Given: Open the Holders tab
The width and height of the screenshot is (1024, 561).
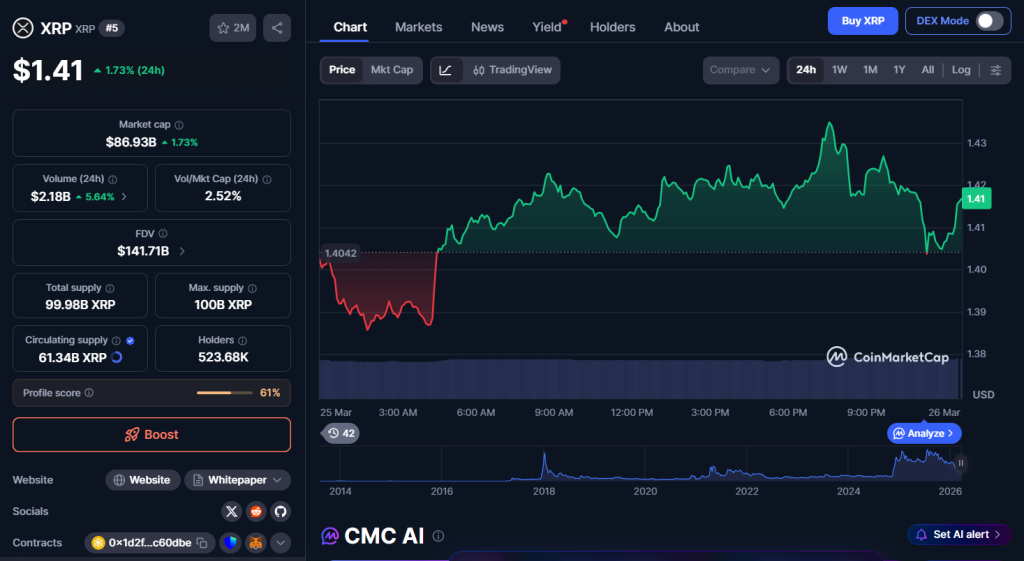Looking at the screenshot, I should pos(612,27).
